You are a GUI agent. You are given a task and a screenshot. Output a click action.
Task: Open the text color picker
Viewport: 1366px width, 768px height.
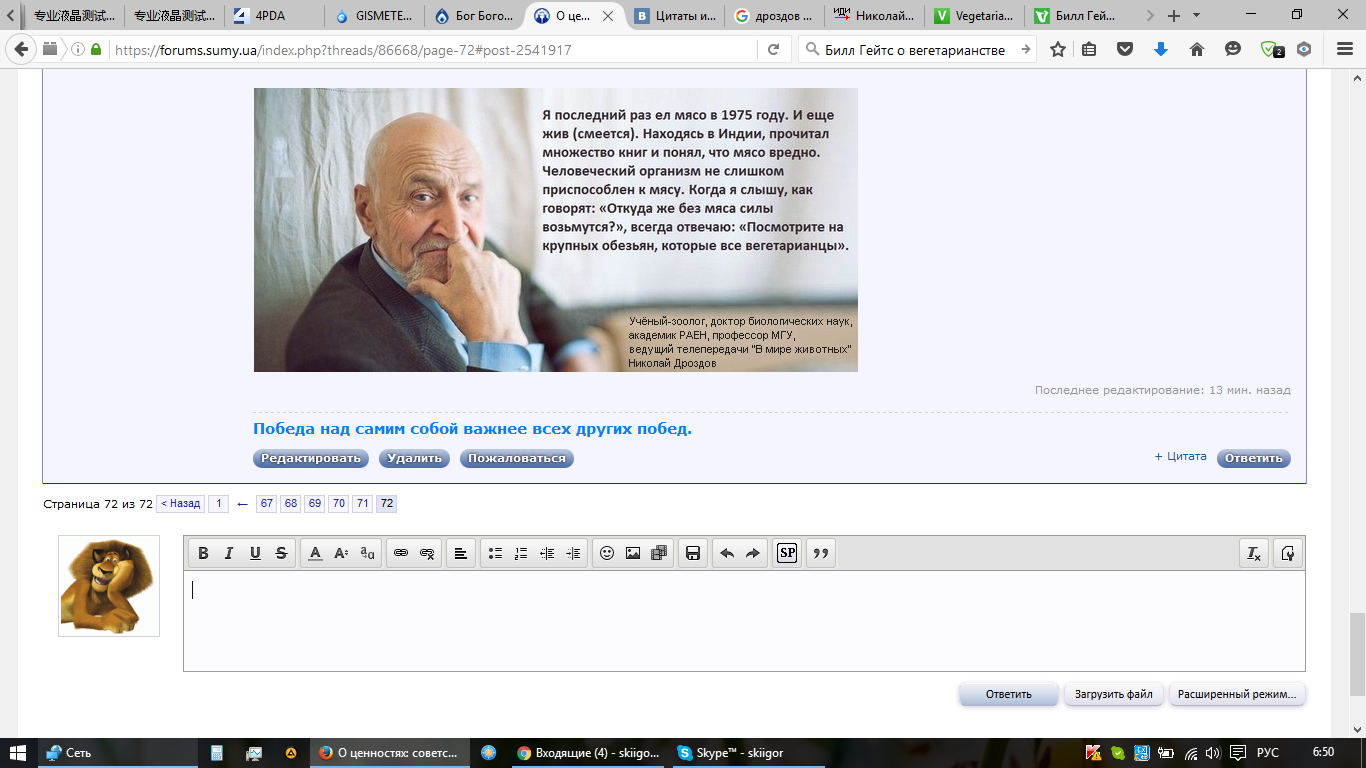(x=315, y=553)
